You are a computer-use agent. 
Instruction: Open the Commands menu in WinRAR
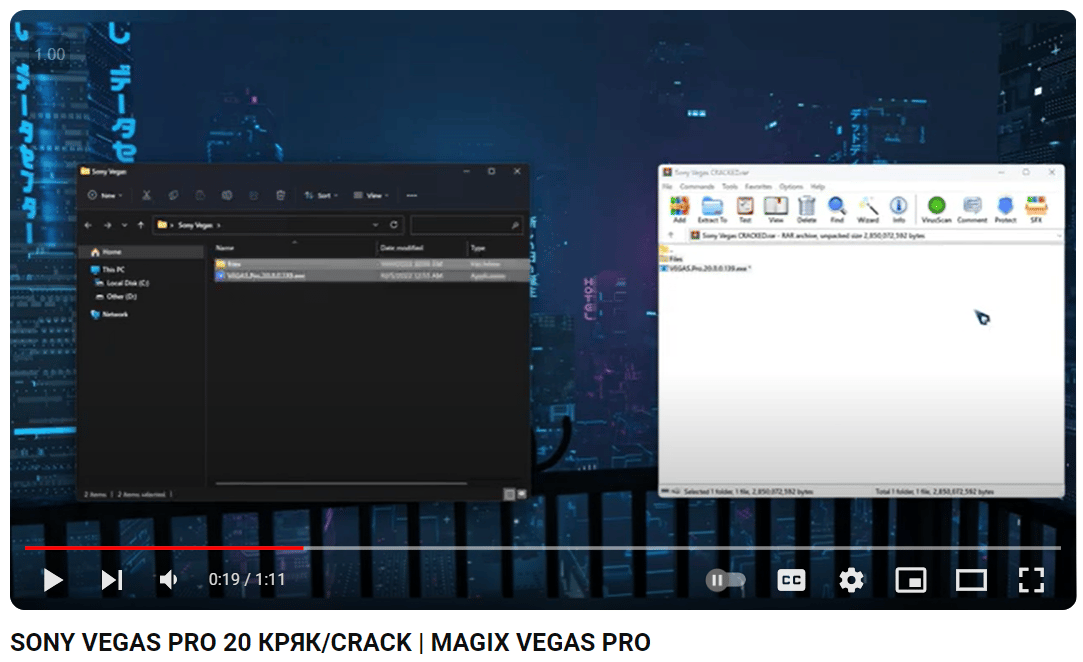[x=697, y=187]
